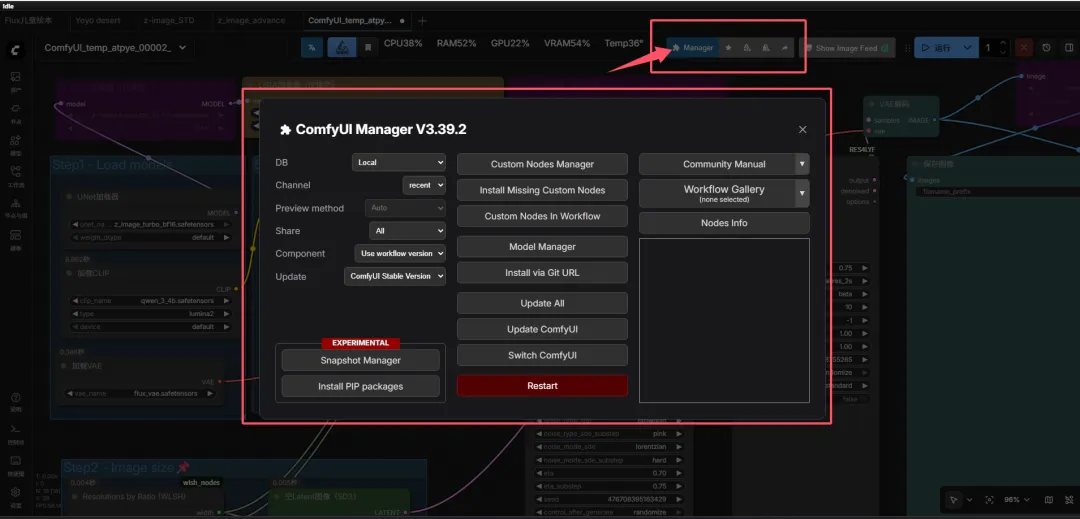Open the console terminal icon in sidebar
This screenshot has height=519, width=1080.
(x=15, y=432)
